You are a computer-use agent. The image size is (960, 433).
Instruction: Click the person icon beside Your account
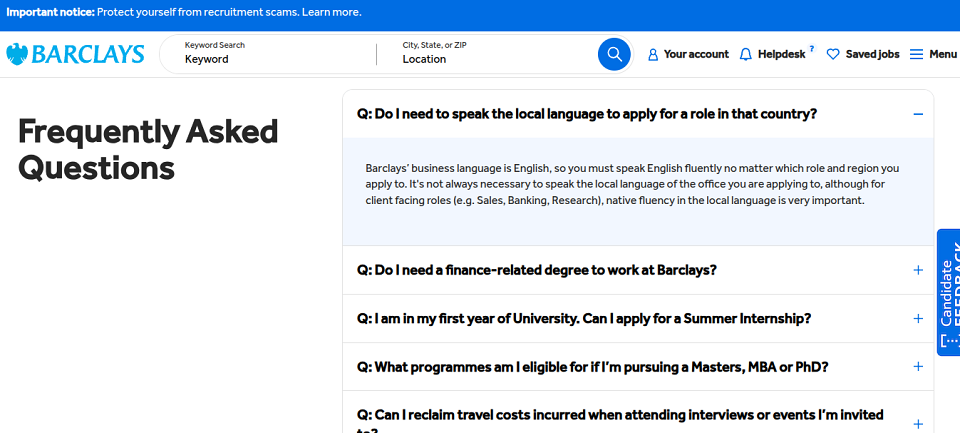click(x=653, y=55)
